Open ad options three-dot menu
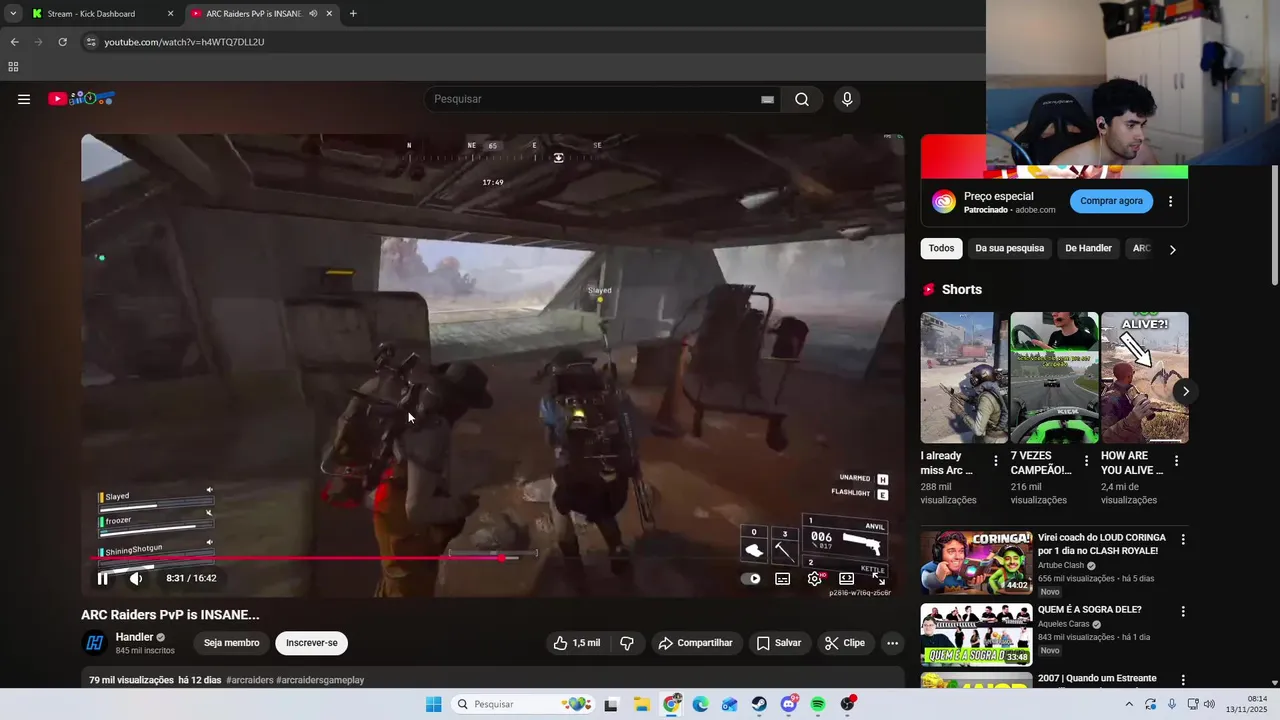1280x720 pixels. click(x=1170, y=201)
